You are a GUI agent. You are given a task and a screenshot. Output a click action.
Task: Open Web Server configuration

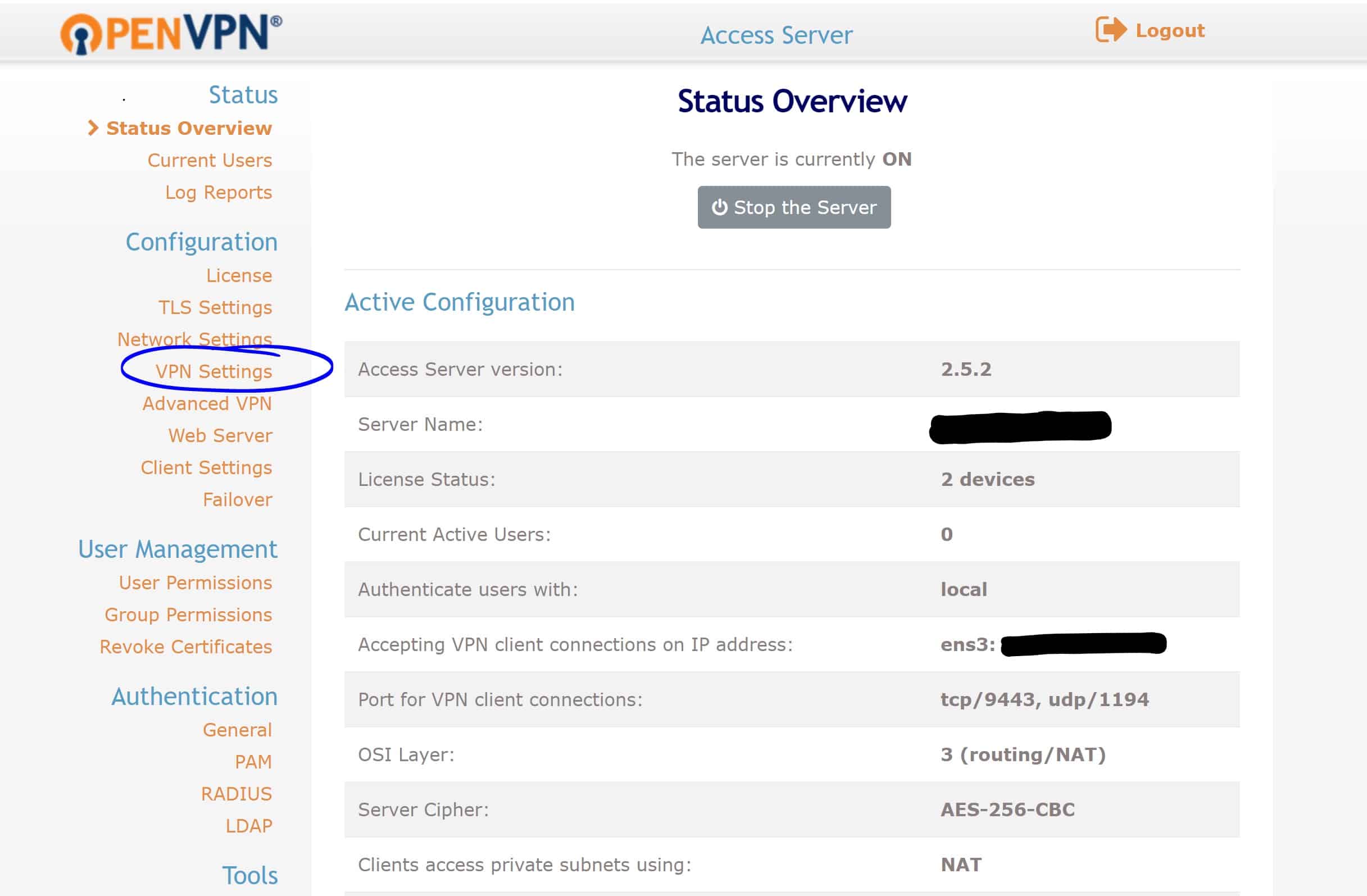point(220,436)
